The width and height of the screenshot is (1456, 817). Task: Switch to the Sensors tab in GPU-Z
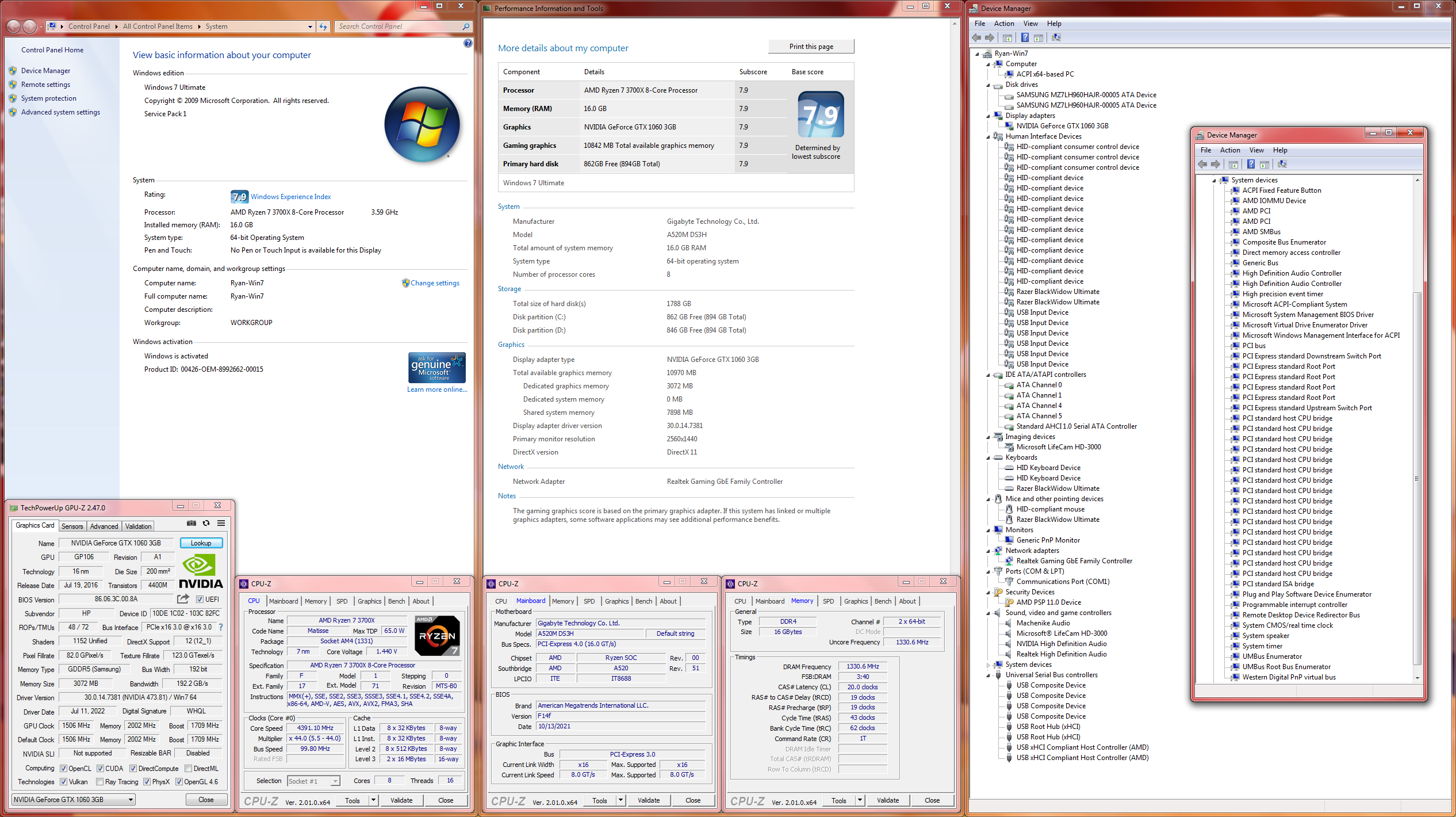point(72,526)
